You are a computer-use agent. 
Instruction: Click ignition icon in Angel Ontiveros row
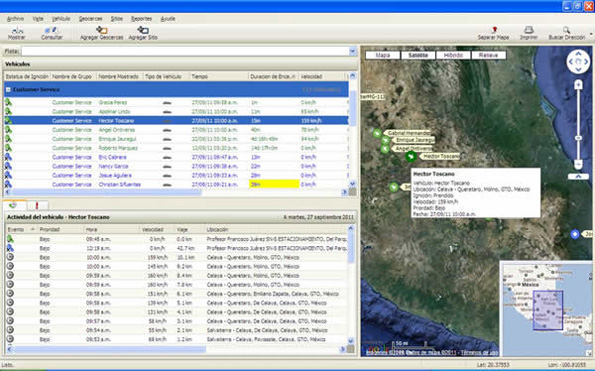point(8,130)
